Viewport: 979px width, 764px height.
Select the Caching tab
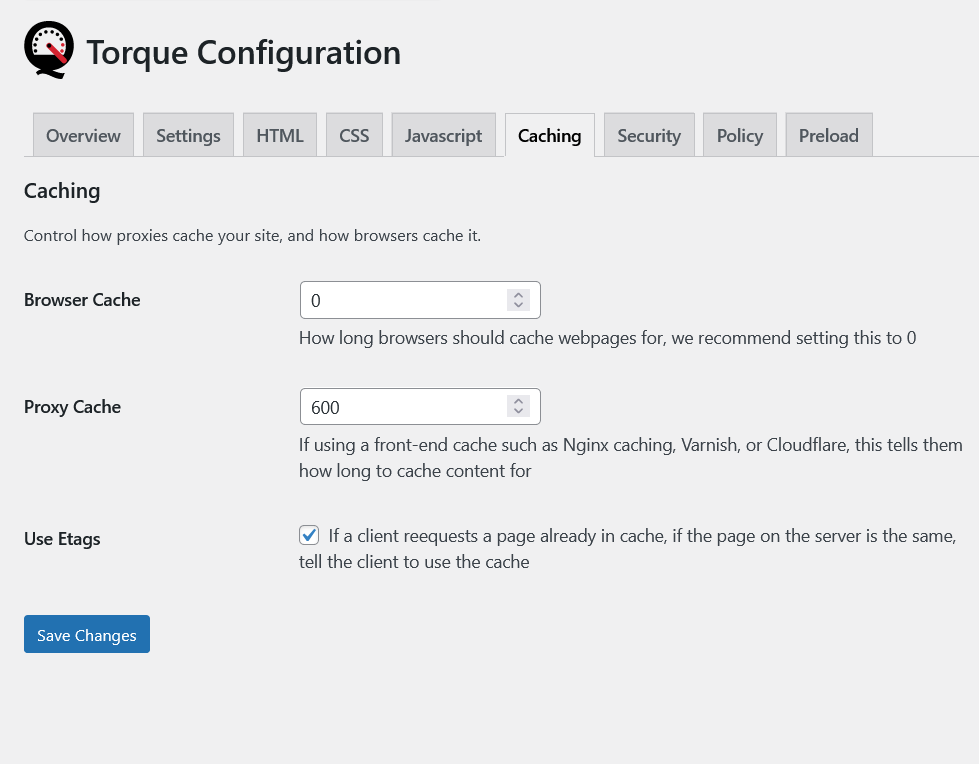point(549,136)
